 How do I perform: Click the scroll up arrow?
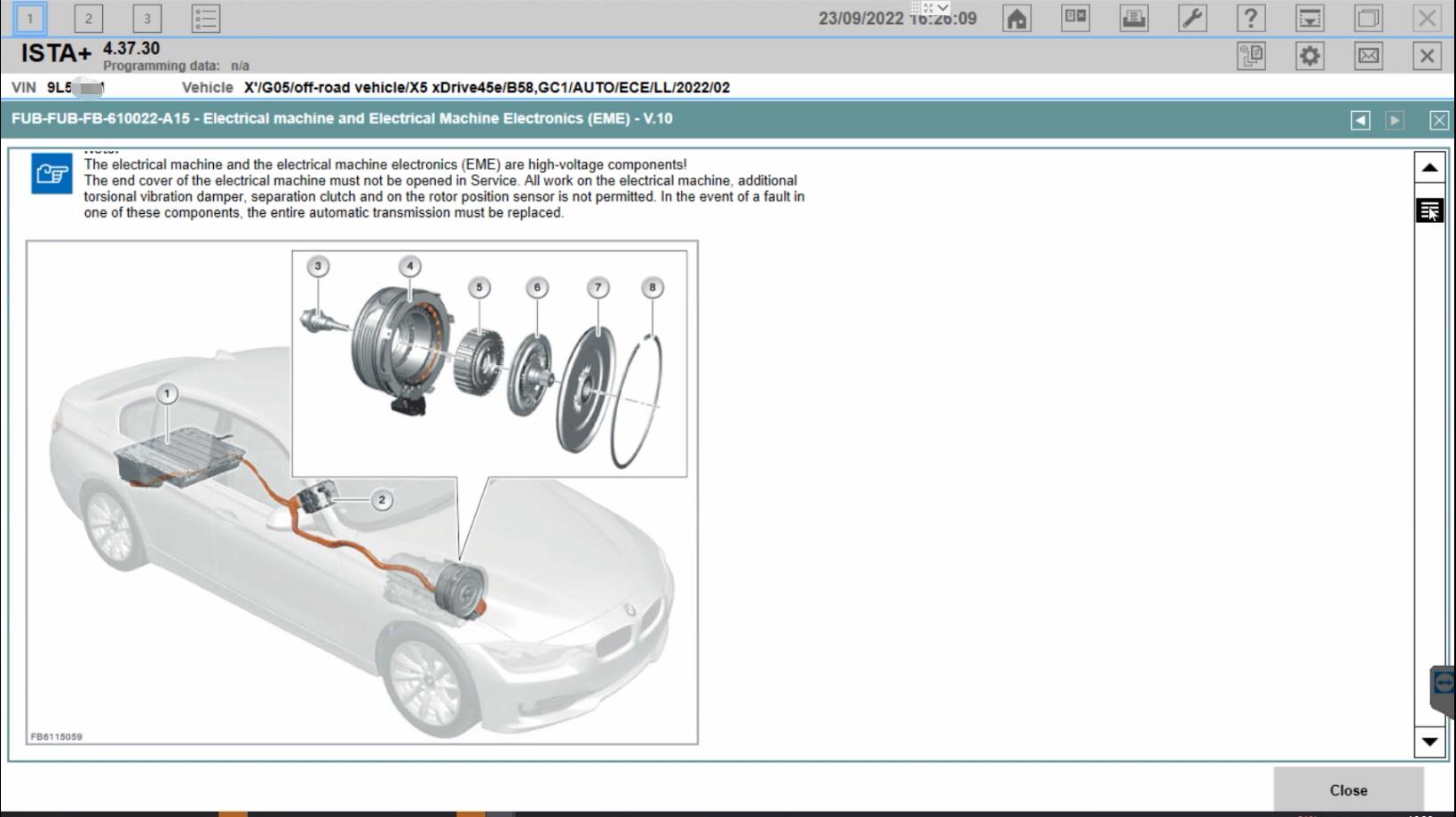(1429, 168)
